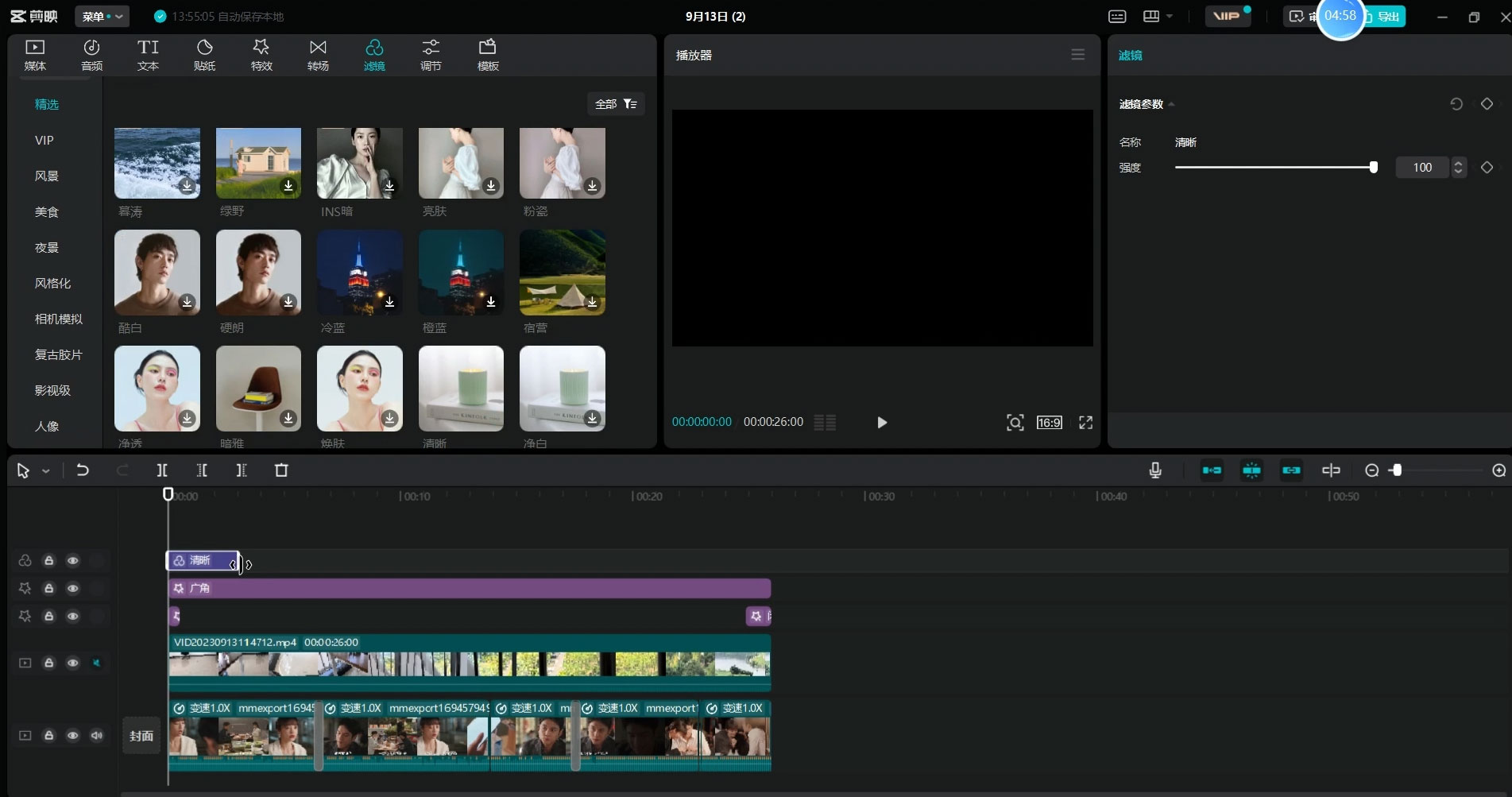The width and height of the screenshot is (1512, 797).
Task: Click the undo arrow in timeline toolbar
Action: [x=82, y=470]
